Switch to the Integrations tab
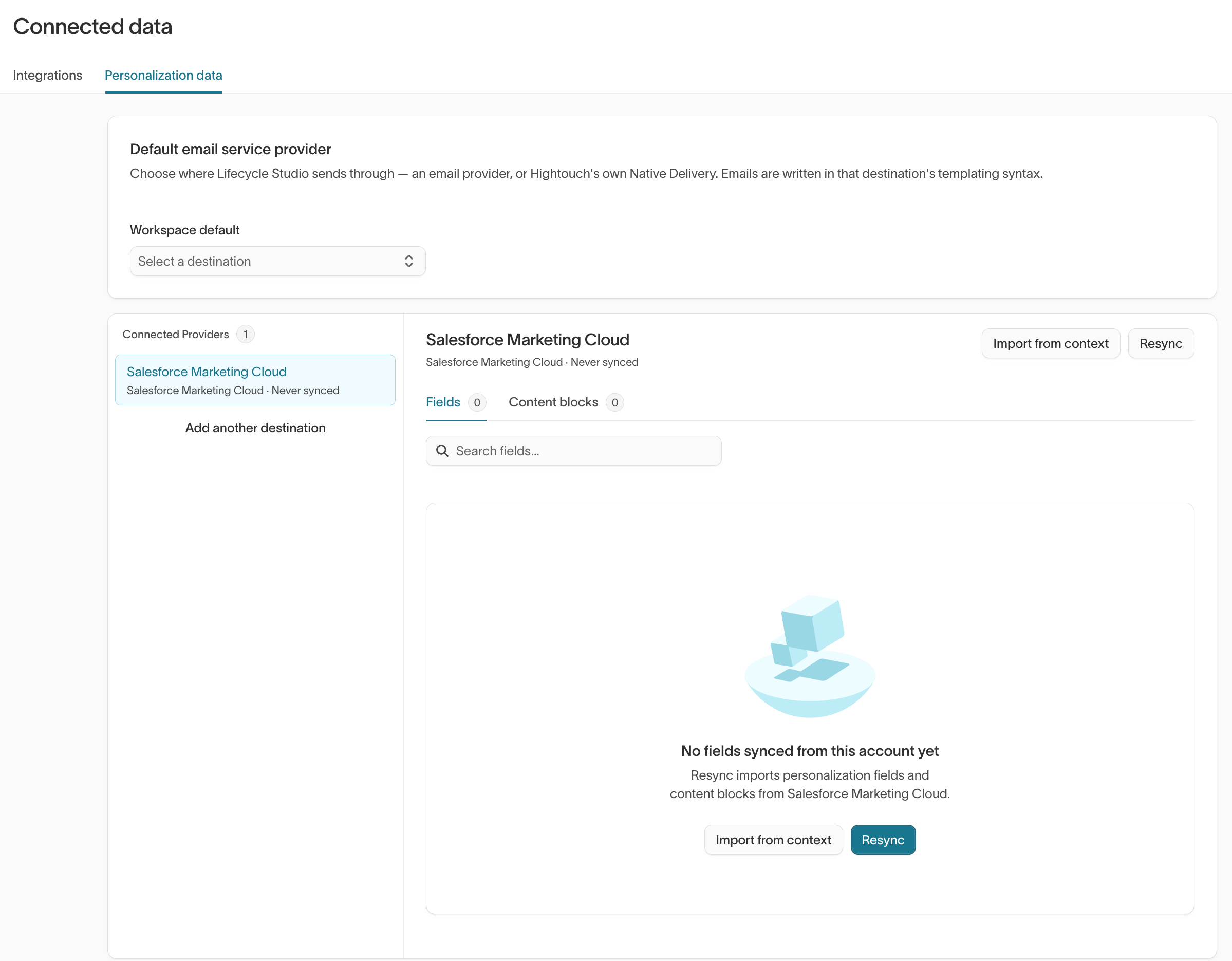Image resolution: width=1232 pixels, height=961 pixels. [x=47, y=75]
